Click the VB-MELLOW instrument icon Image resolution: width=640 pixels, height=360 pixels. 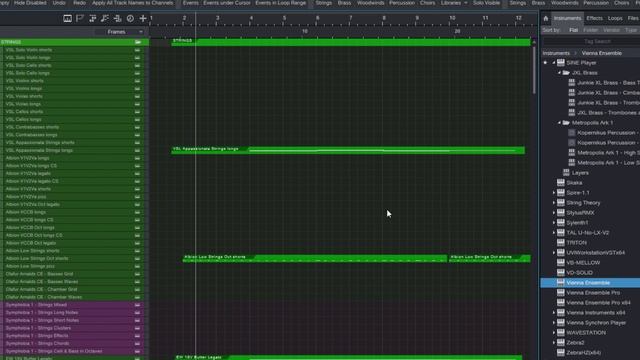pos(561,262)
